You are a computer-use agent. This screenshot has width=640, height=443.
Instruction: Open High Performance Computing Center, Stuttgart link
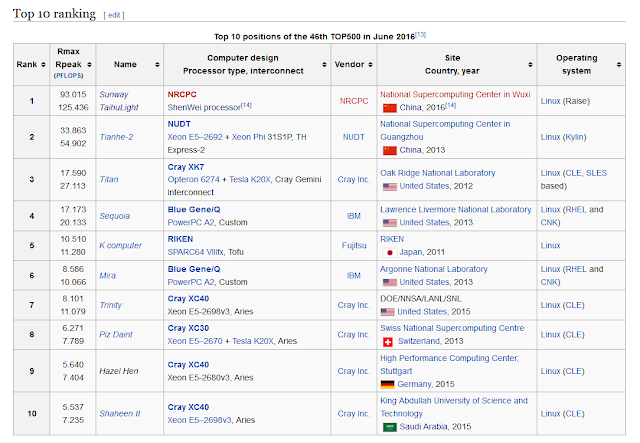(449, 365)
